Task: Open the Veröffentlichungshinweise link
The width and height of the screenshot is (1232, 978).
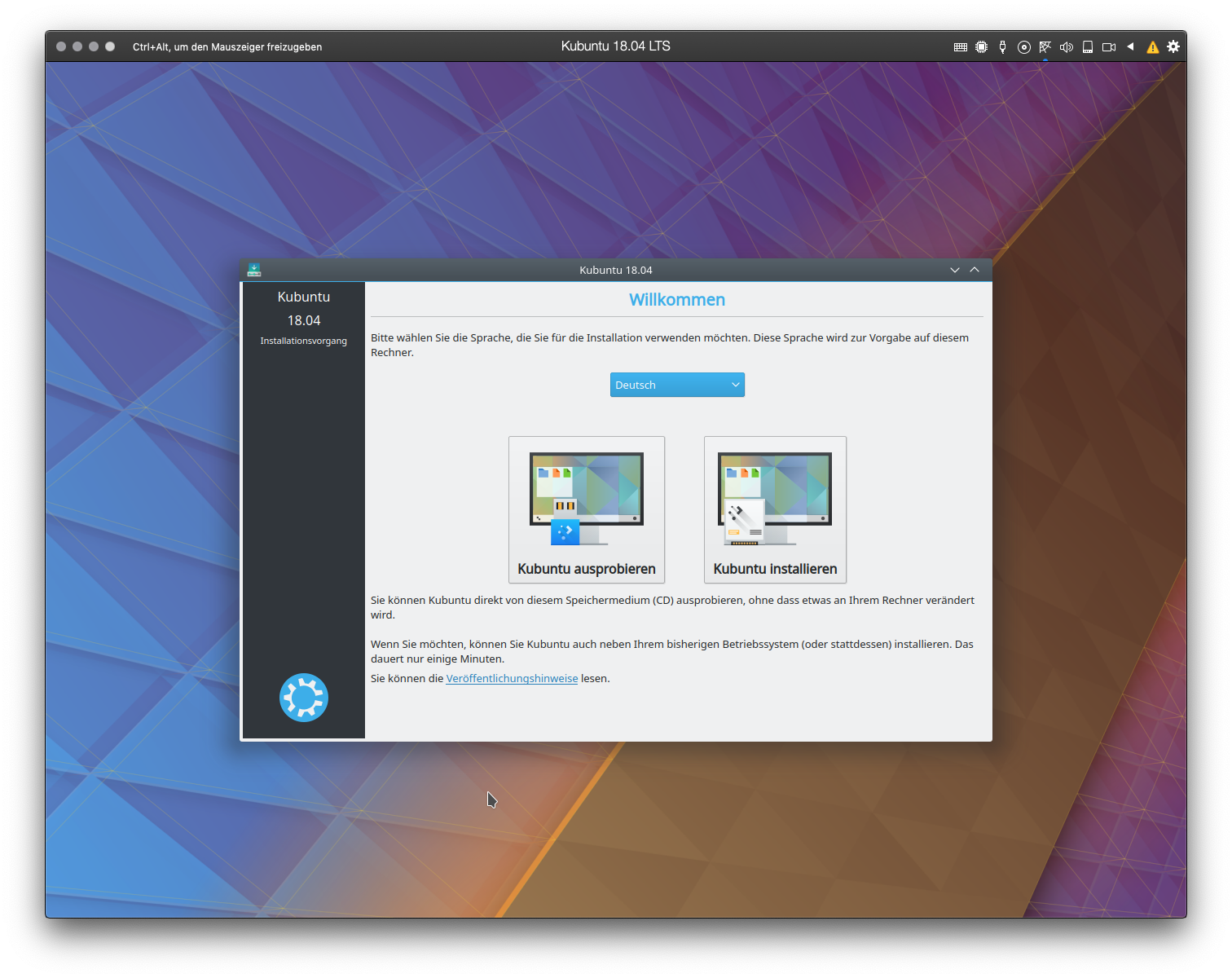Action: tap(512, 678)
